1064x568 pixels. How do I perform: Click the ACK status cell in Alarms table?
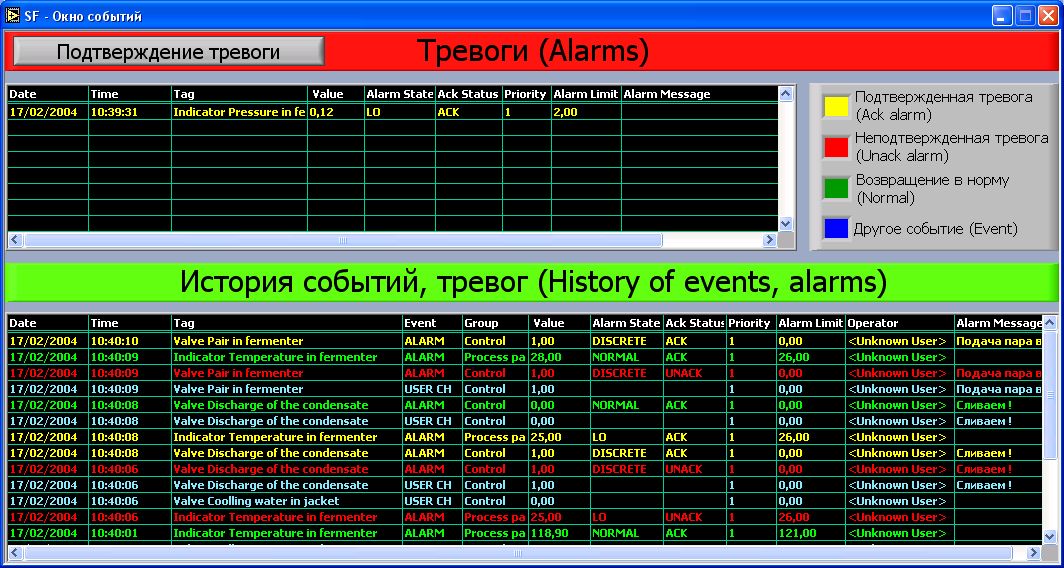448,112
